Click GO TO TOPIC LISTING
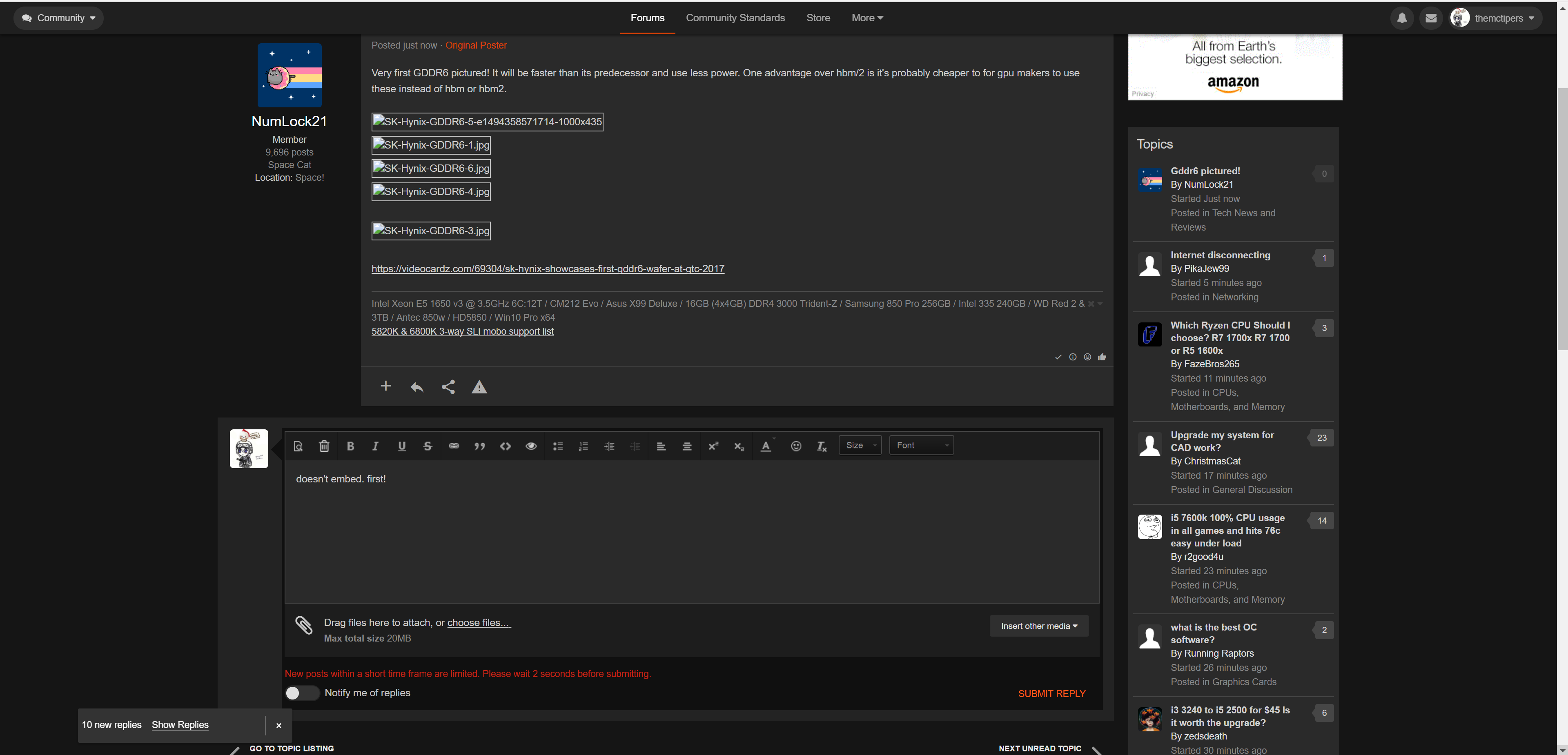 (291, 748)
